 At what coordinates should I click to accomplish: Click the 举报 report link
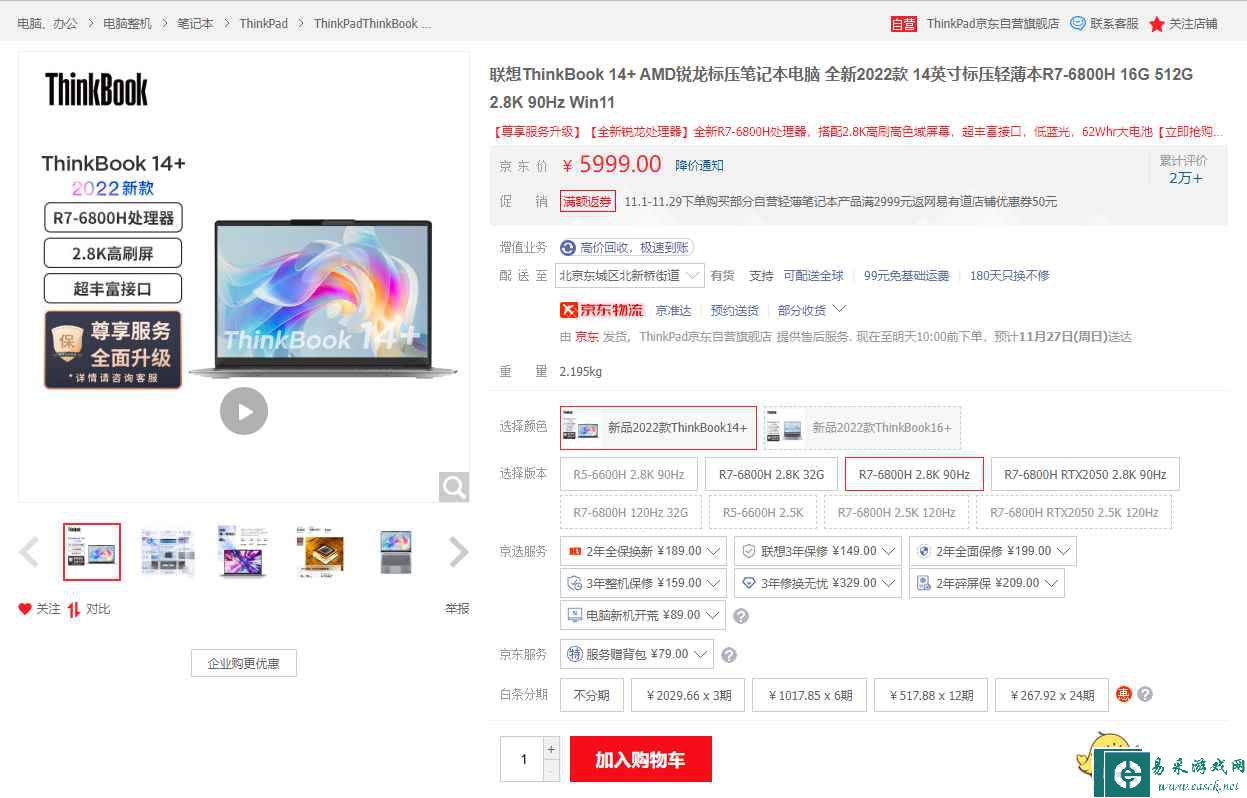(457, 608)
